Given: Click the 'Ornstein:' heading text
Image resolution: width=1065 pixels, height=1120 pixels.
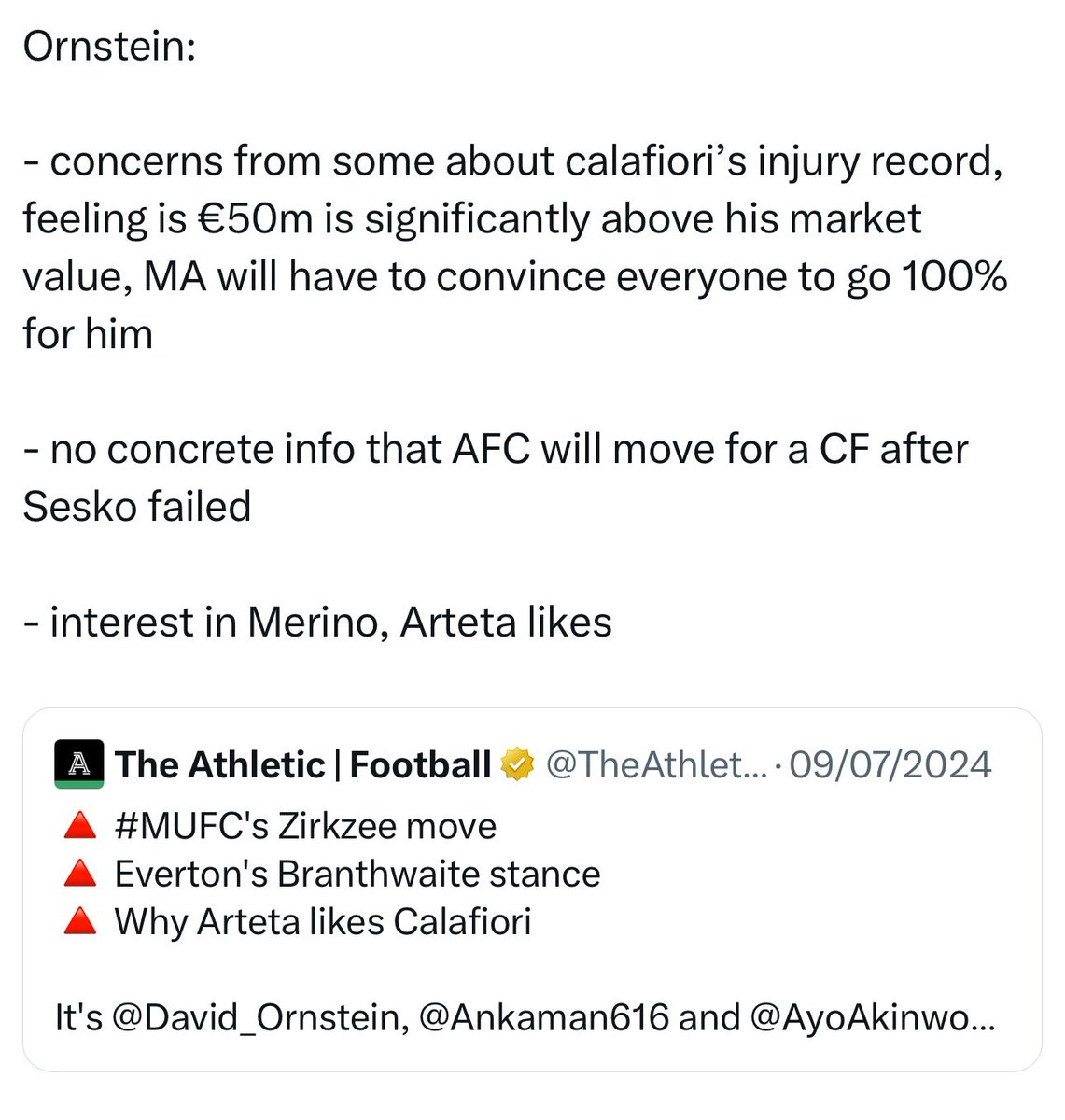Looking at the screenshot, I should (109, 47).
